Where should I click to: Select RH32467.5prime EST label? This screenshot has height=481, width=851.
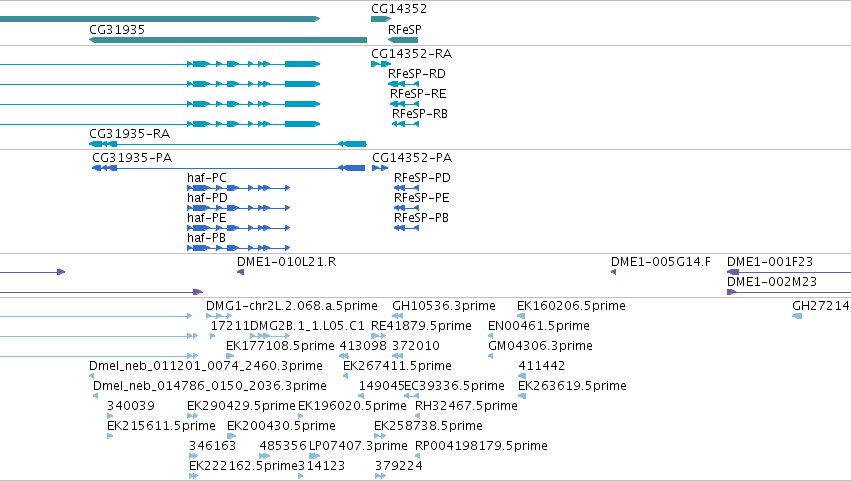[x=466, y=407]
